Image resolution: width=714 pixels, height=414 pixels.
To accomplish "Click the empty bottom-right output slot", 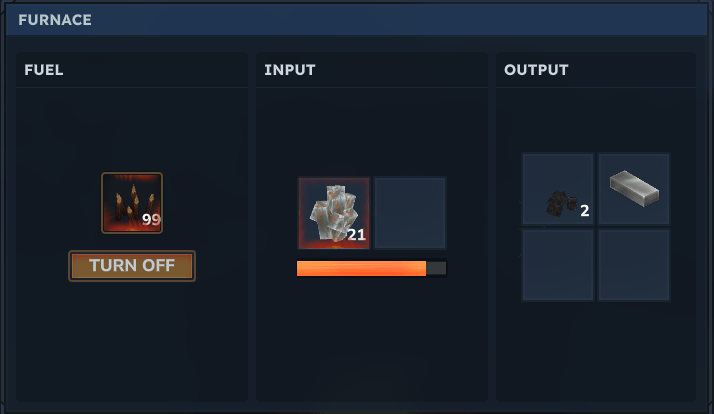I will click(634, 265).
